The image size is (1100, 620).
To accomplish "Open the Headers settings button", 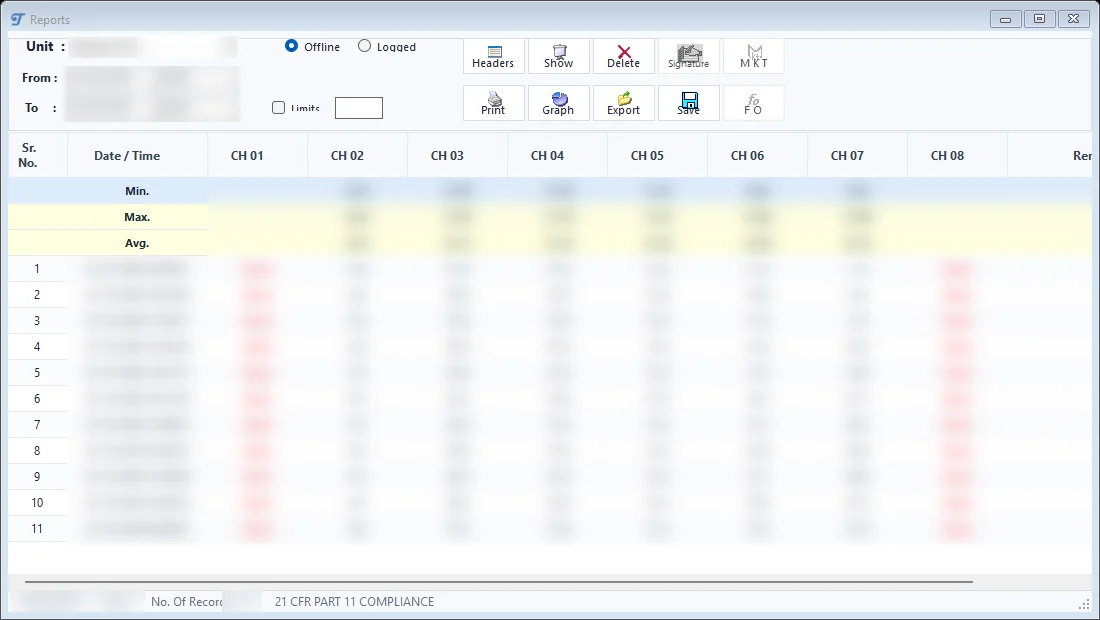I will click(x=493, y=56).
